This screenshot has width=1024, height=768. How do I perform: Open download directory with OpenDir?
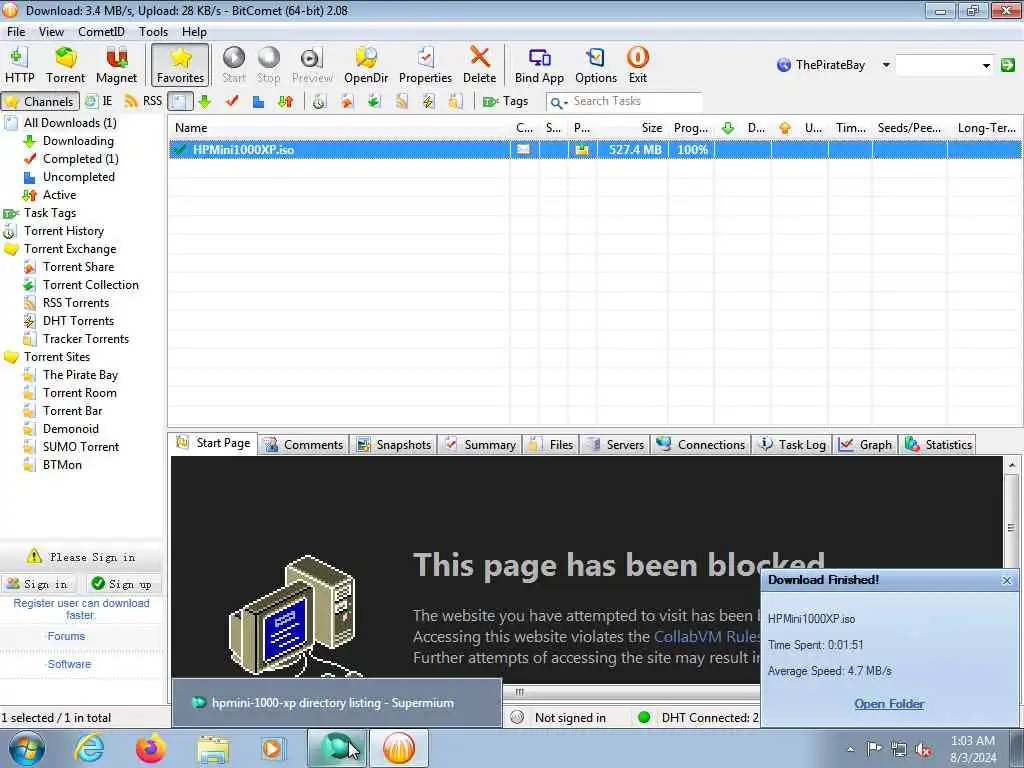[366, 65]
